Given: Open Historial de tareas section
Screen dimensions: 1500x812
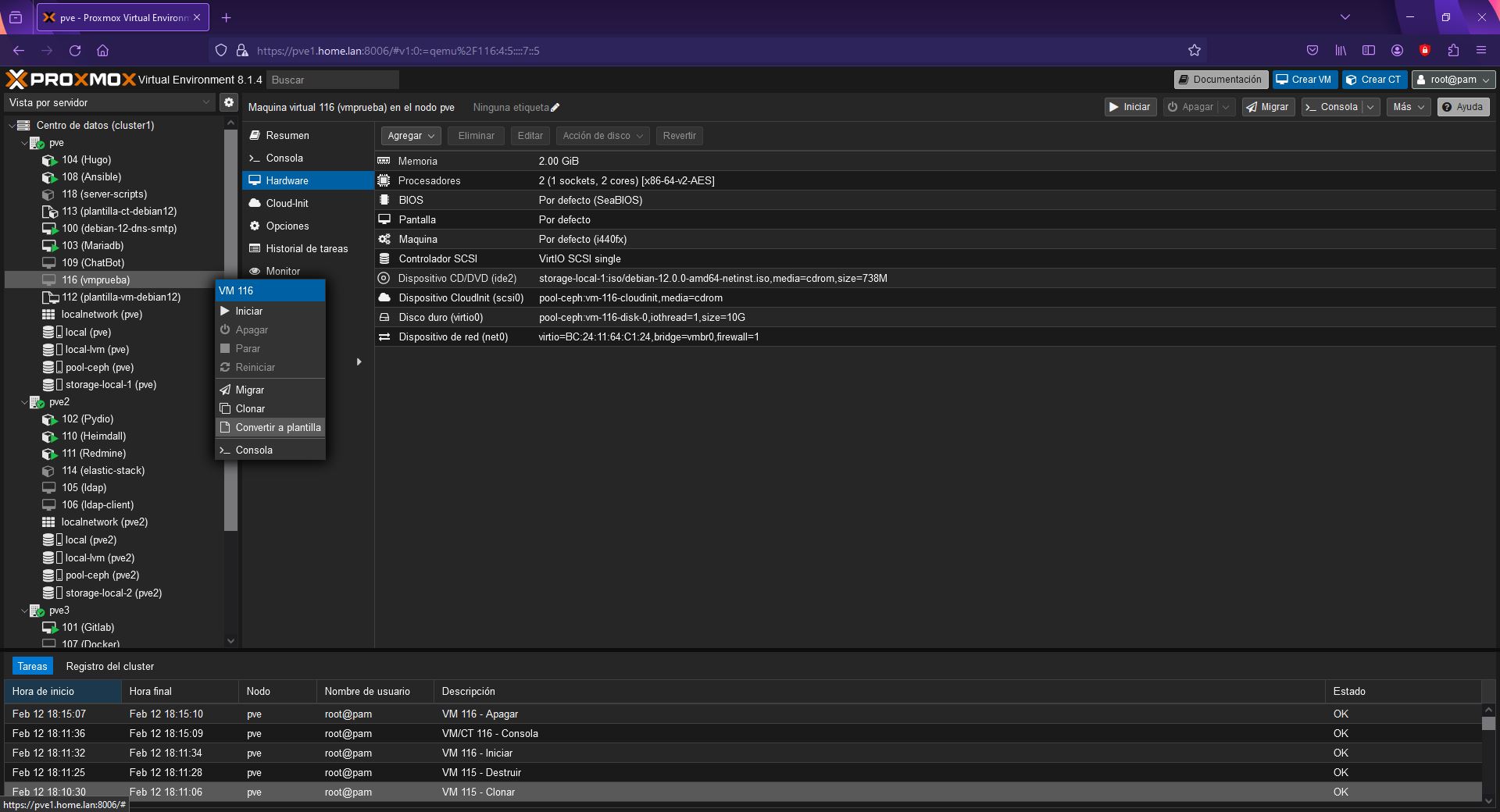Looking at the screenshot, I should tap(308, 248).
